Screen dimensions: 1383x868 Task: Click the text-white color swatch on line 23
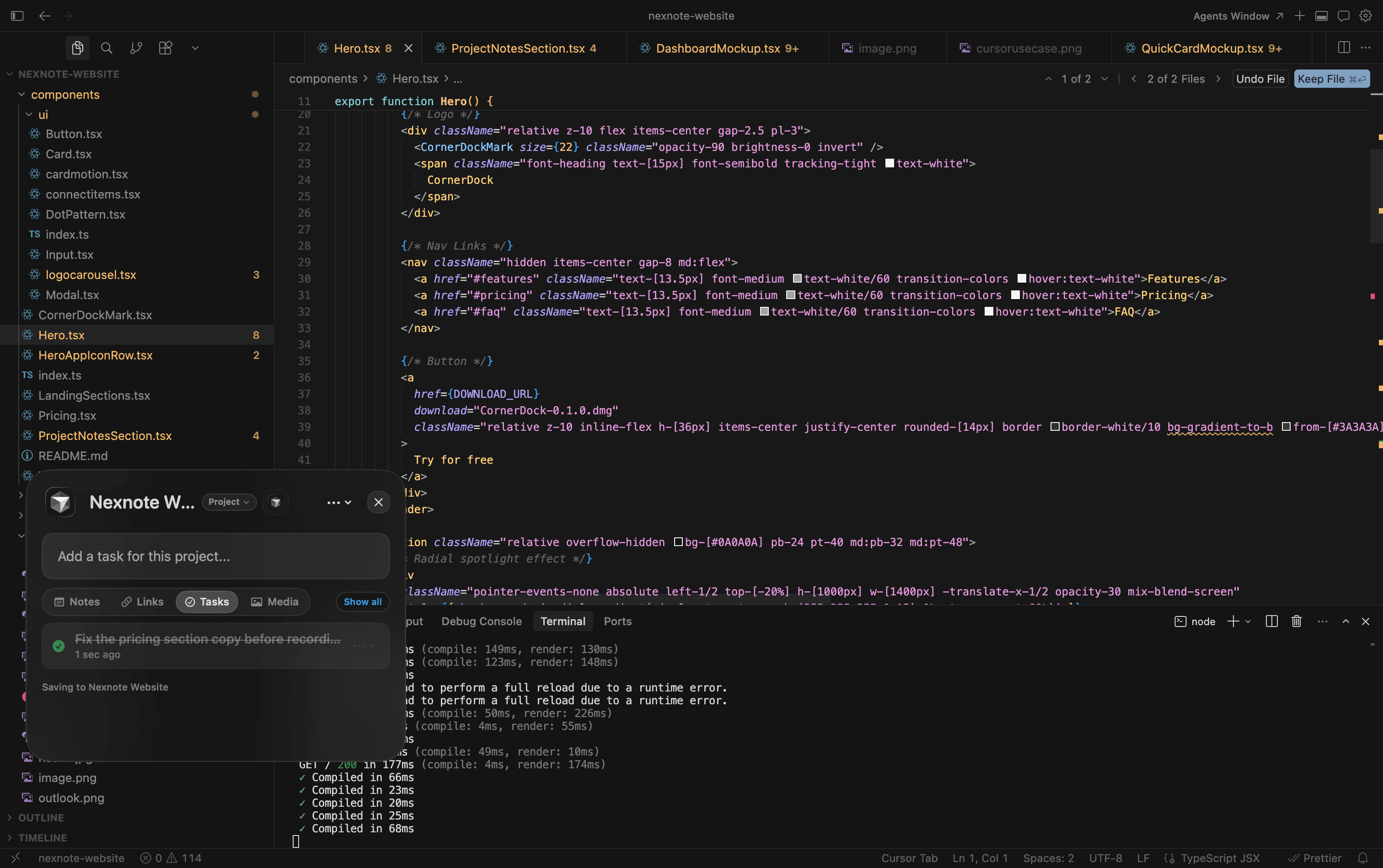point(889,164)
